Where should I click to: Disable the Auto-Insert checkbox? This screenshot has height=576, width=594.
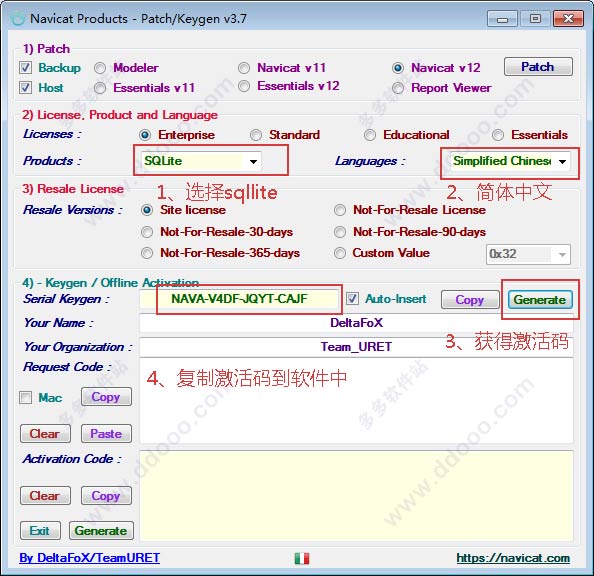click(x=352, y=299)
